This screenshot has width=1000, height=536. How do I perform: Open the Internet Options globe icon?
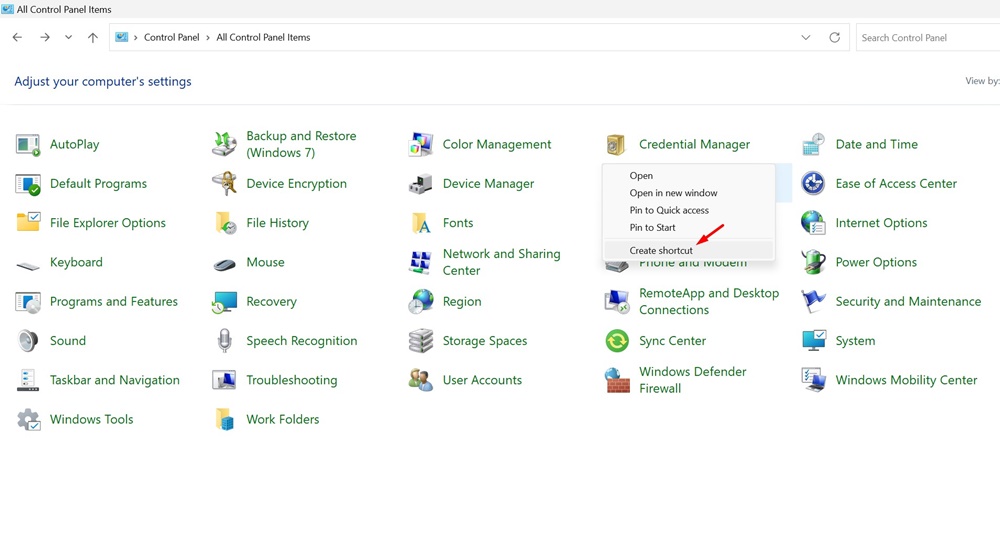[814, 223]
